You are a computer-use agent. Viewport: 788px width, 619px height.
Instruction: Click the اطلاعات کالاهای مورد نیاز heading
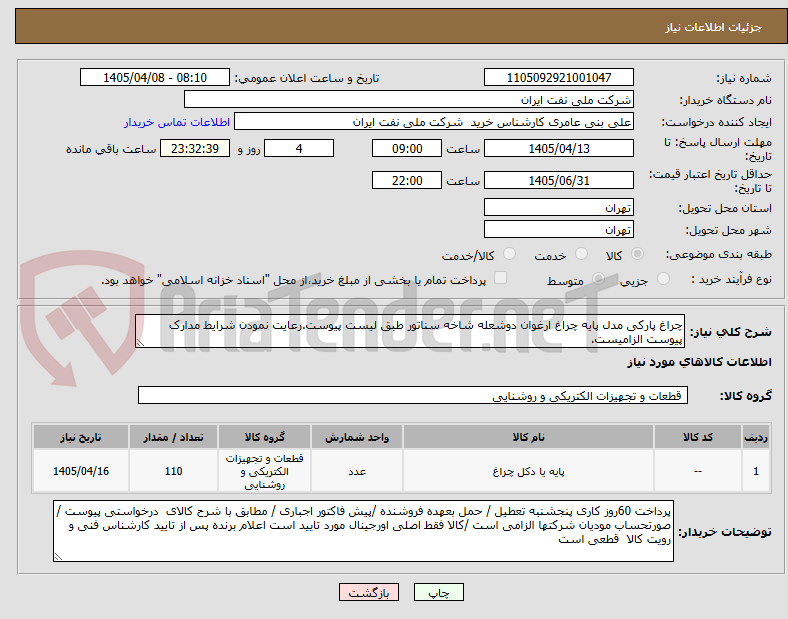point(699,362)
